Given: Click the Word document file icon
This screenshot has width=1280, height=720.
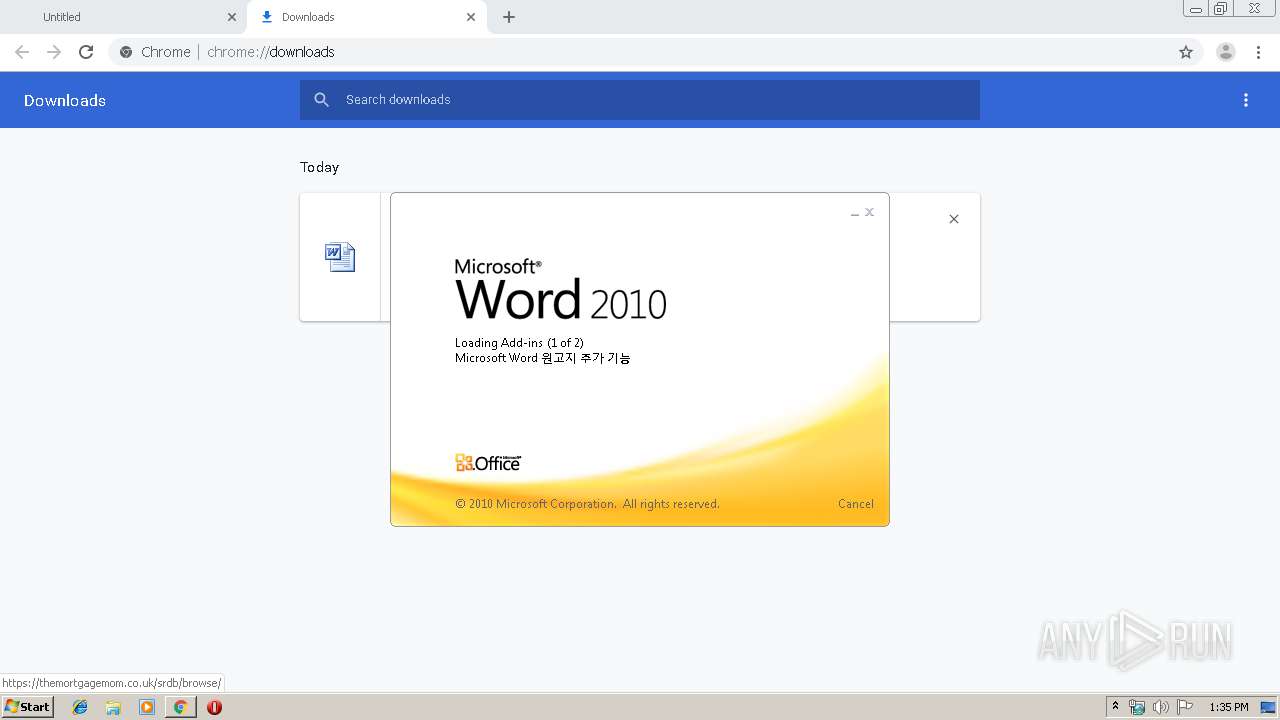Looking at the screenshot, I should click(340, 257).
